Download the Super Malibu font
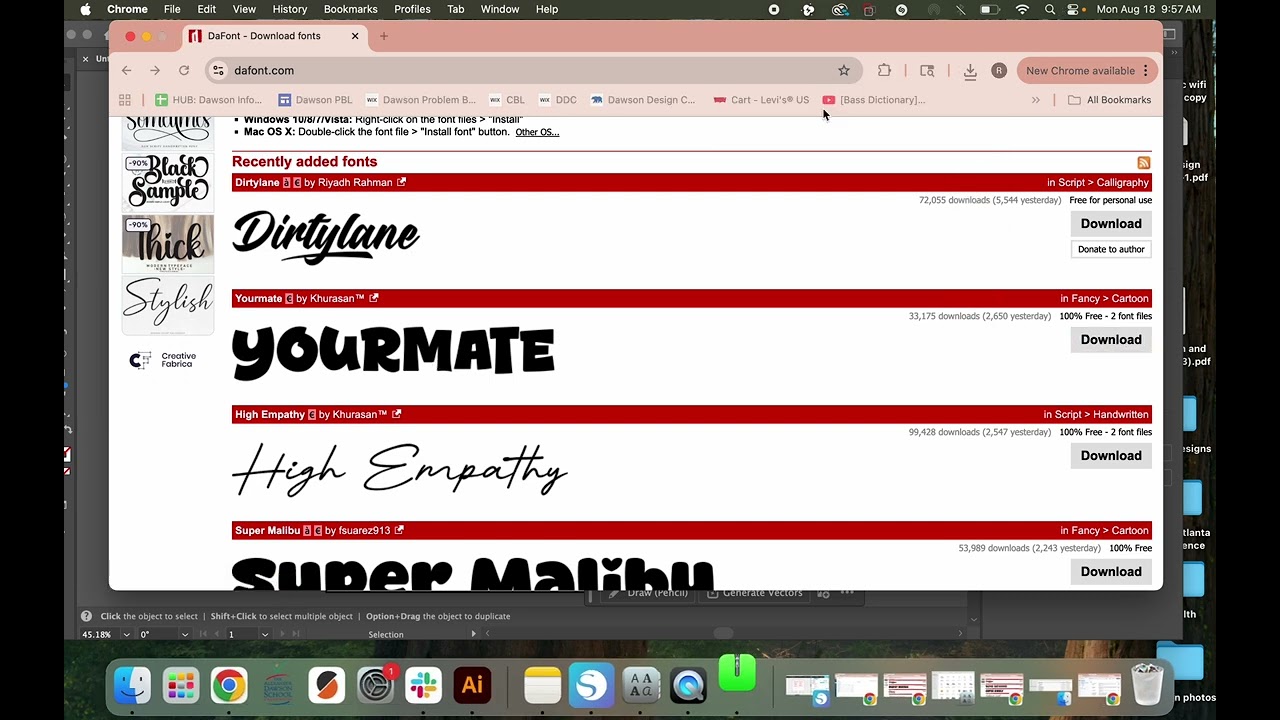Screen dimensions: 1280x720 (1111, 572)
